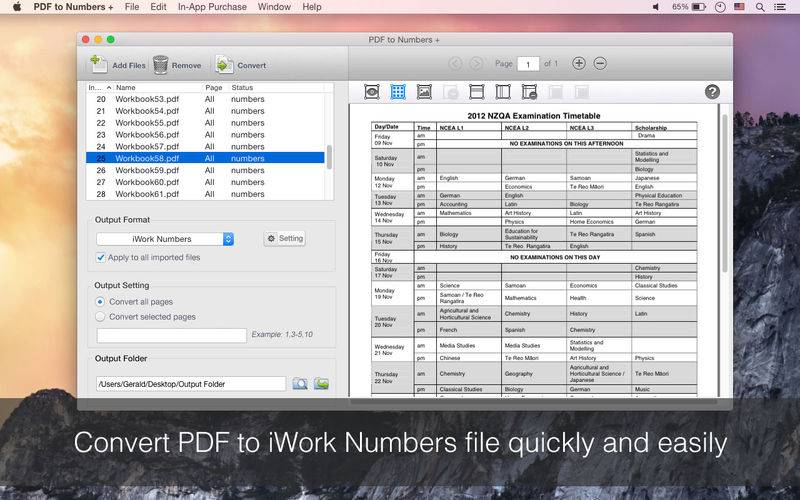Click the preview pane vertical scrollbar

(x=725, y=194)
